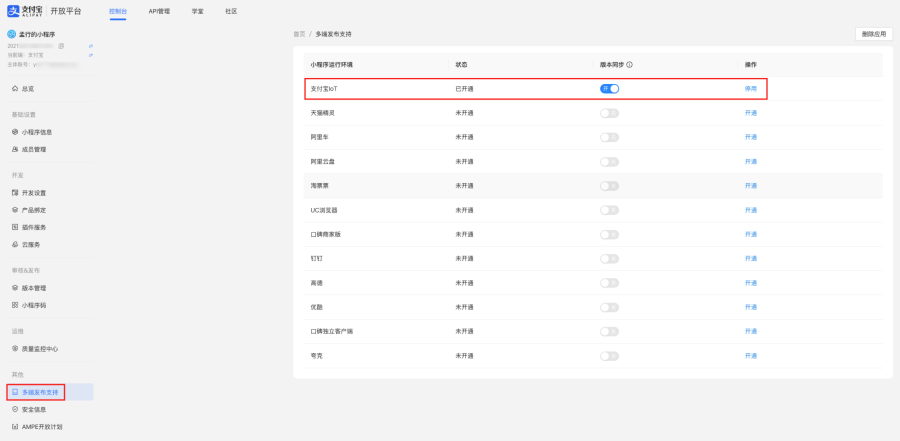Click the 版本管理 sidebar icon

coord(15,288)
